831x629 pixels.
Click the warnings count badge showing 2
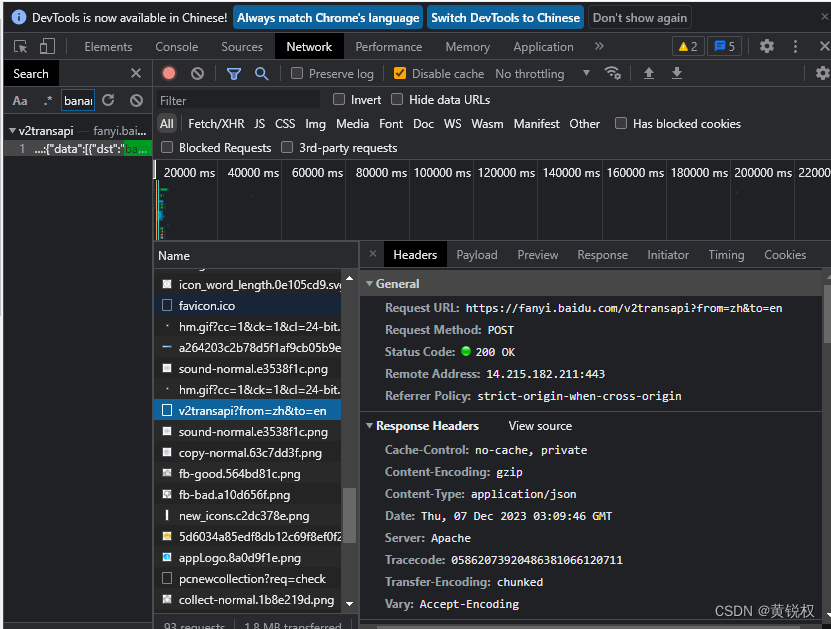click(x=688, y=47)
